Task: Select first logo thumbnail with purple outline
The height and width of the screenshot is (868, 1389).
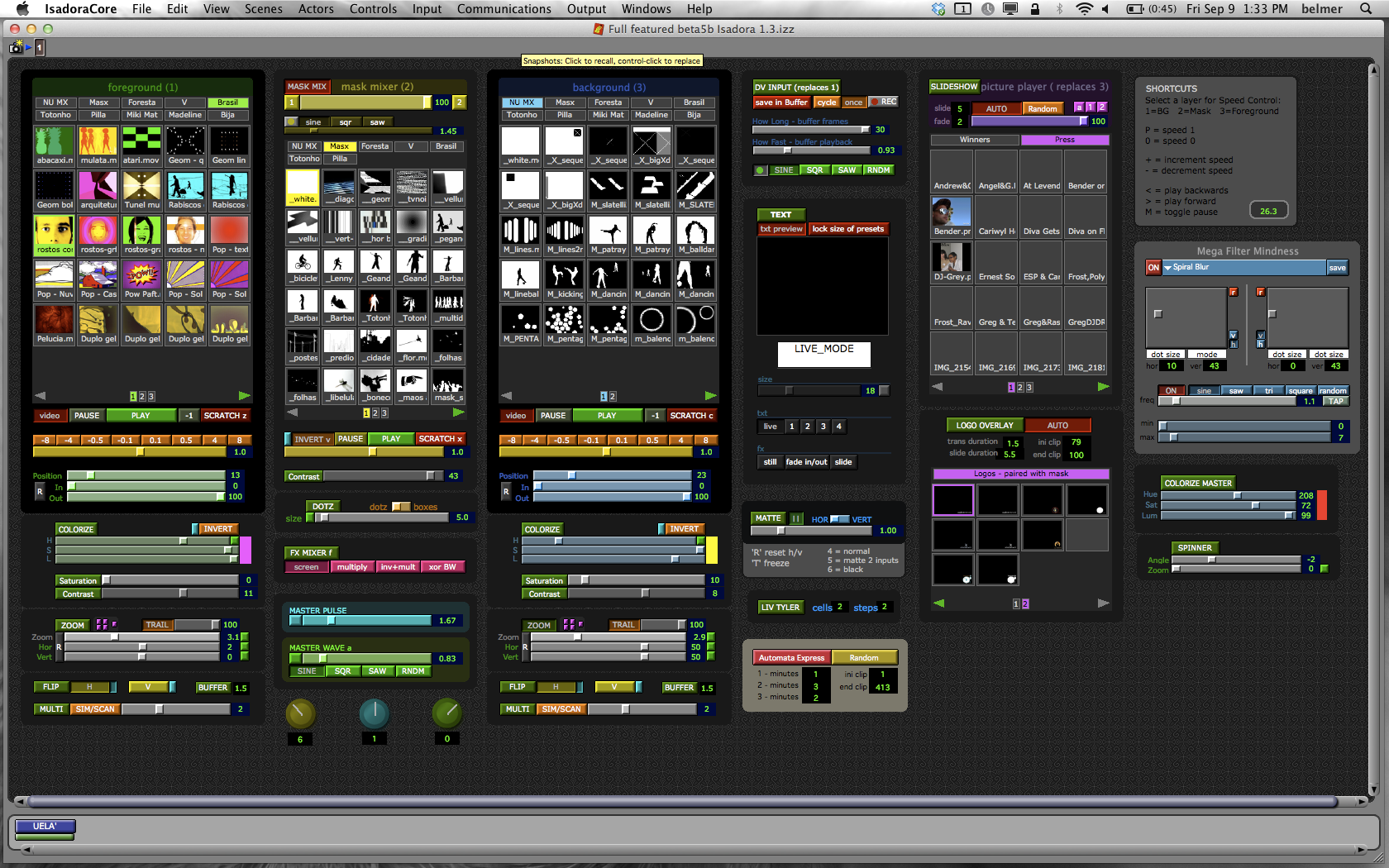Action: tap(952, 500)
